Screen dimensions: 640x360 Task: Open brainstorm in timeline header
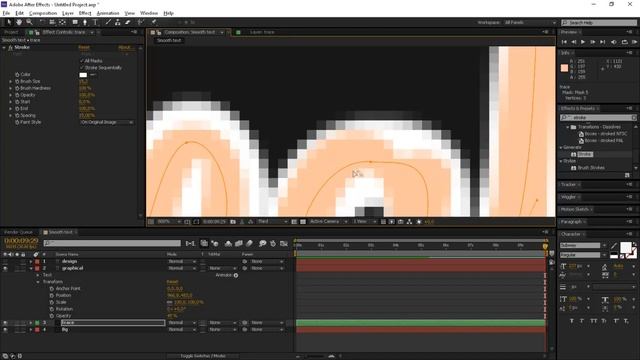click(x=262, y=243)
